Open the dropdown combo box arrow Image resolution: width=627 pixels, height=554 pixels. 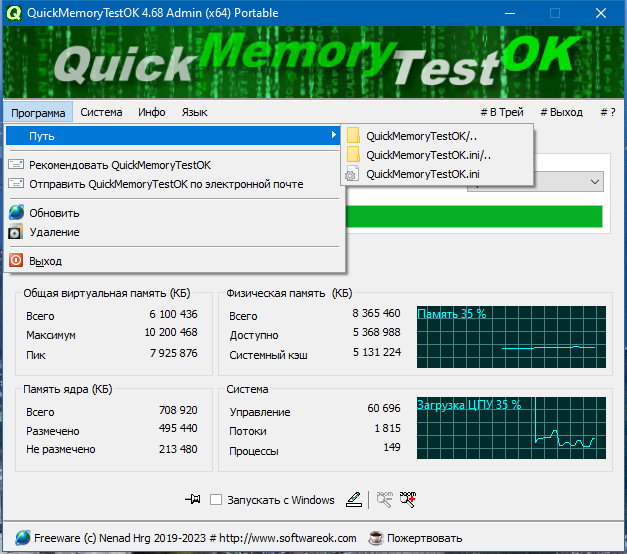595,182
